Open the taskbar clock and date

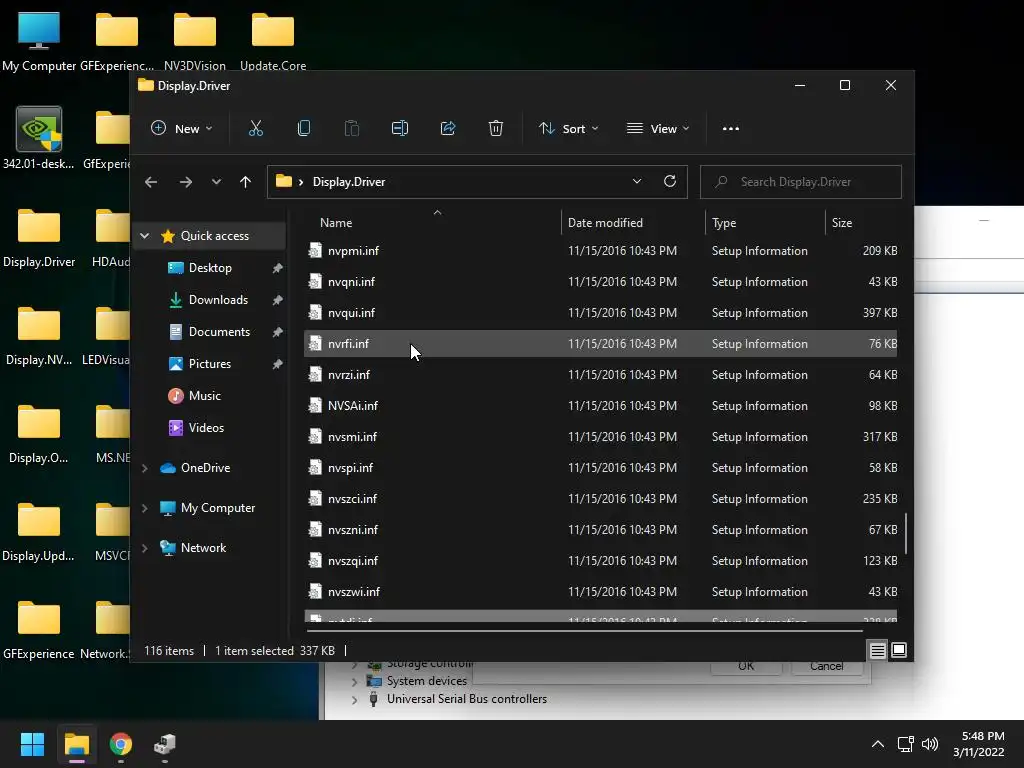point(978,744)
